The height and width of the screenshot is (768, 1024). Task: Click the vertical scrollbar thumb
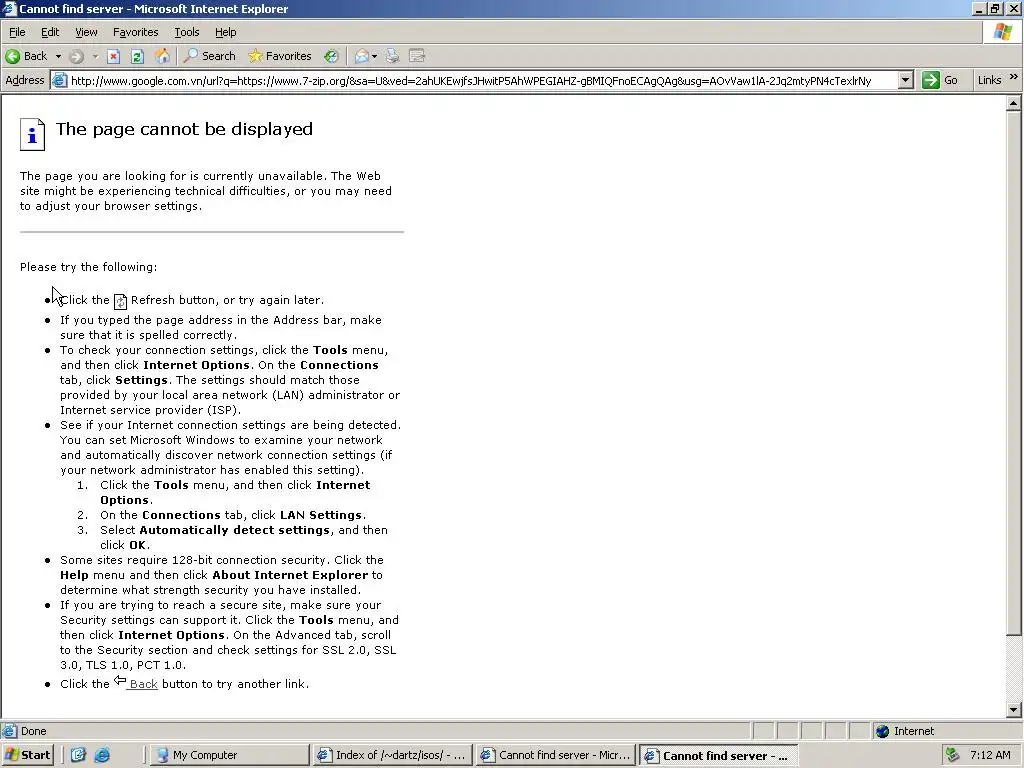pos(1014,372)
